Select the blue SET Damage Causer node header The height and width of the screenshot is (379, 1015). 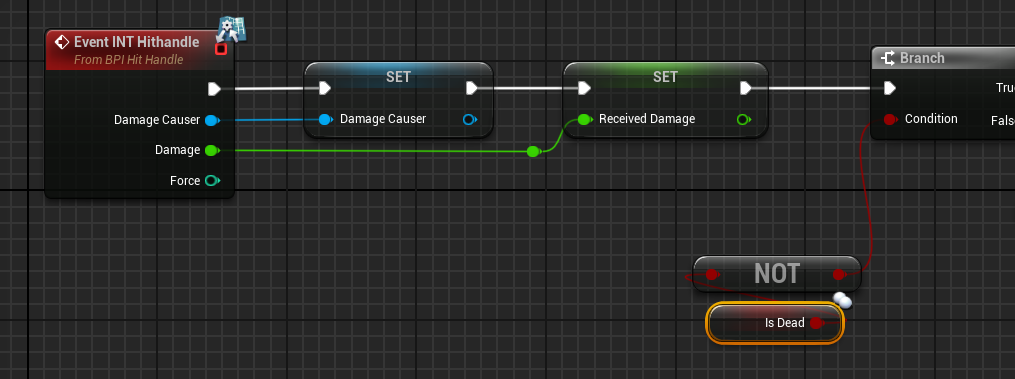(398, 76)
